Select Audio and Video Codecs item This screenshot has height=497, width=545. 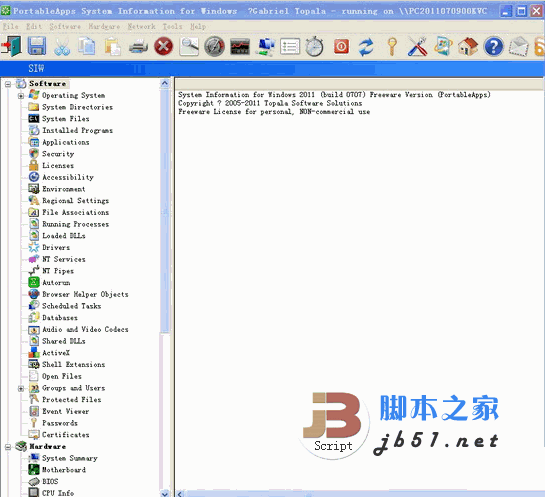click(x=85, y=329)
